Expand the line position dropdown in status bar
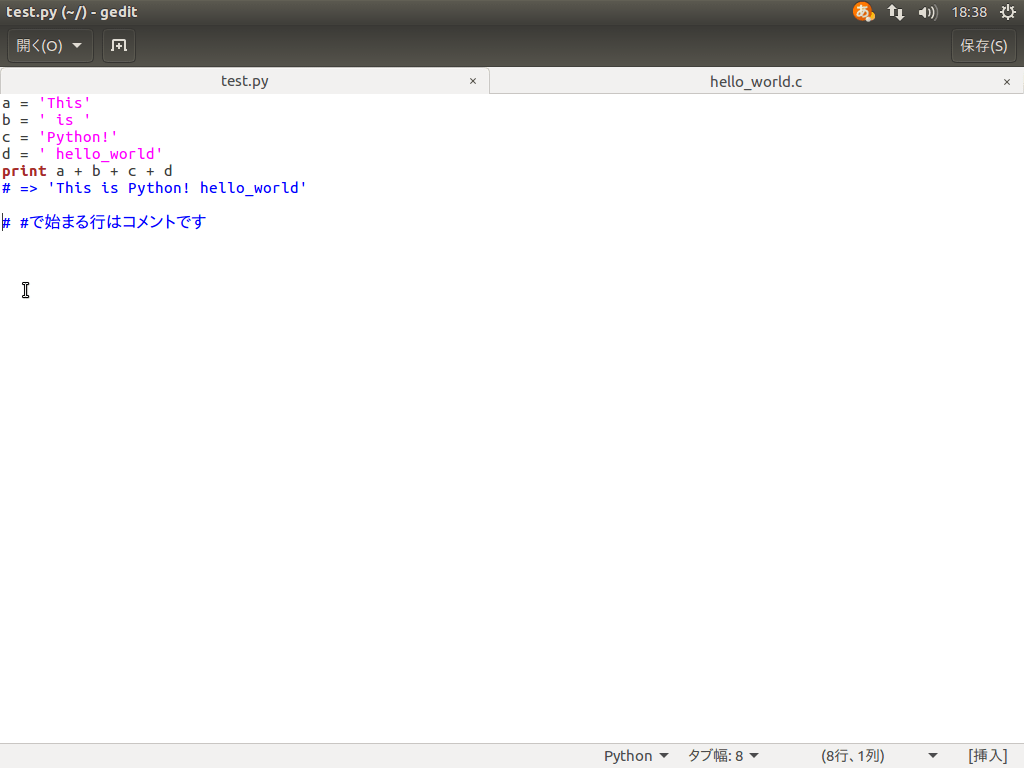Screen dimensions: 1024x768 point(931,755)
